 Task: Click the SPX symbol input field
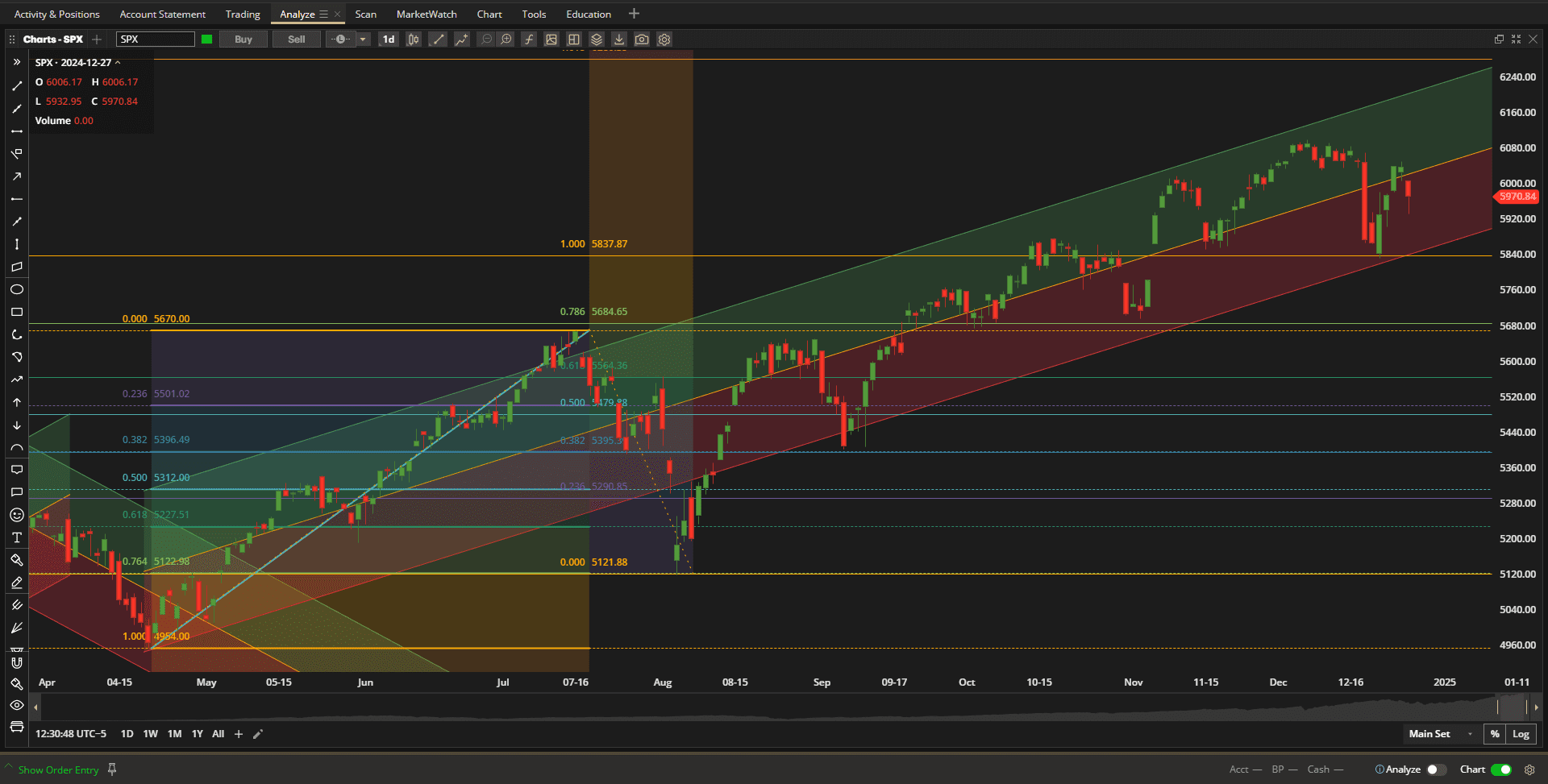coord(155,39)
